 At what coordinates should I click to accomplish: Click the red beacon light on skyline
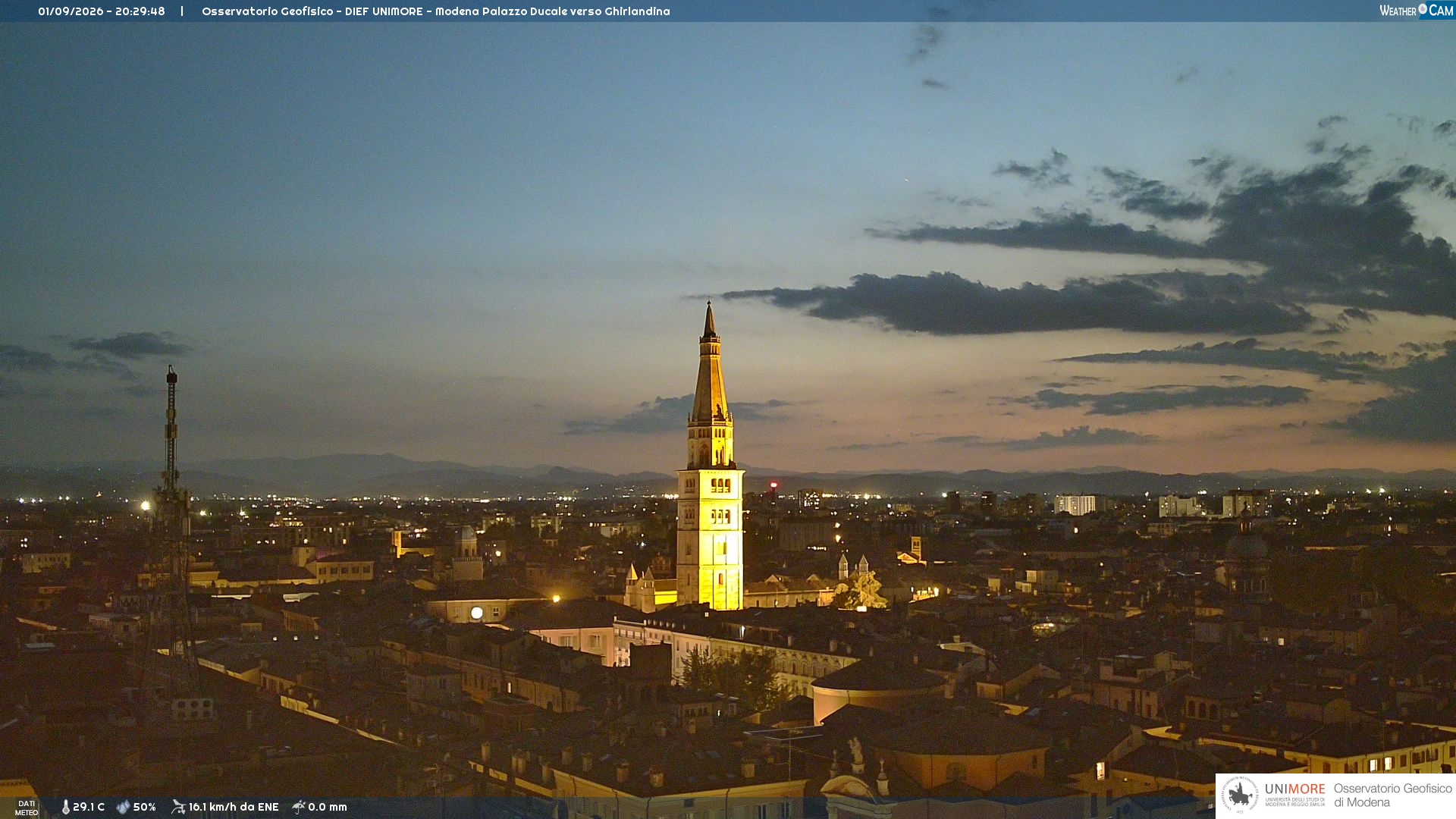(x=773, y=484)
